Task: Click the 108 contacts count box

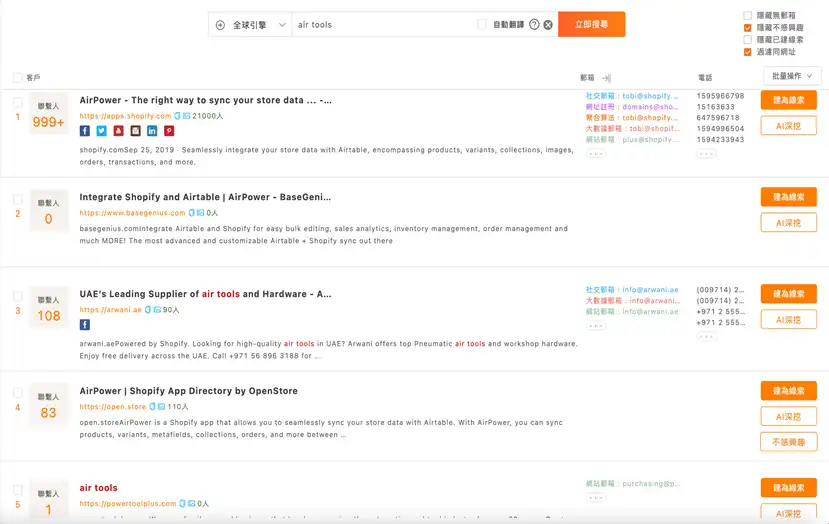Action: tap(49, 308)
